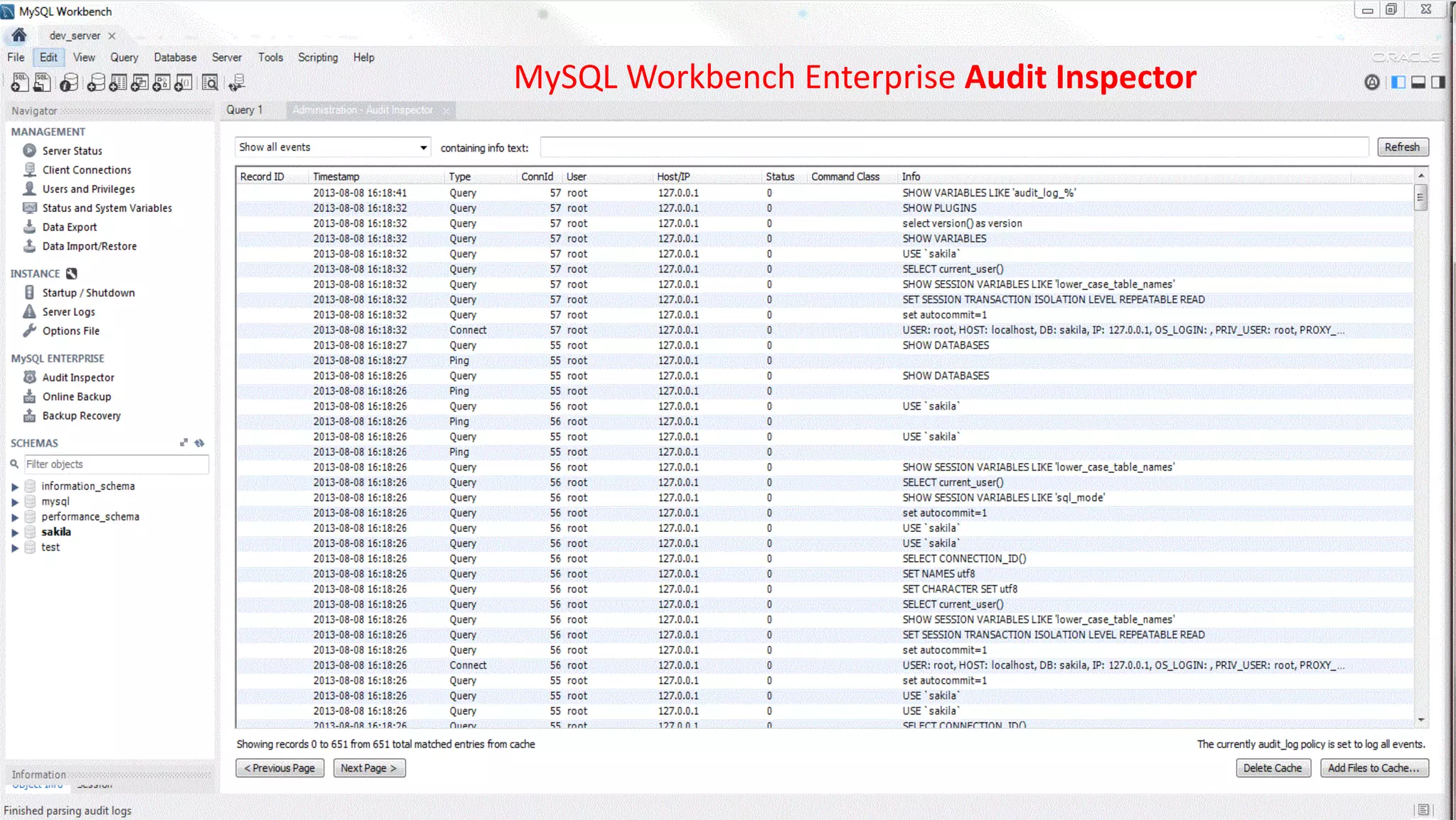The width and height of the screenshot is (1456, 820).
Task: Click the audit table vertical scrollbar thumb
Action: 1420,197
